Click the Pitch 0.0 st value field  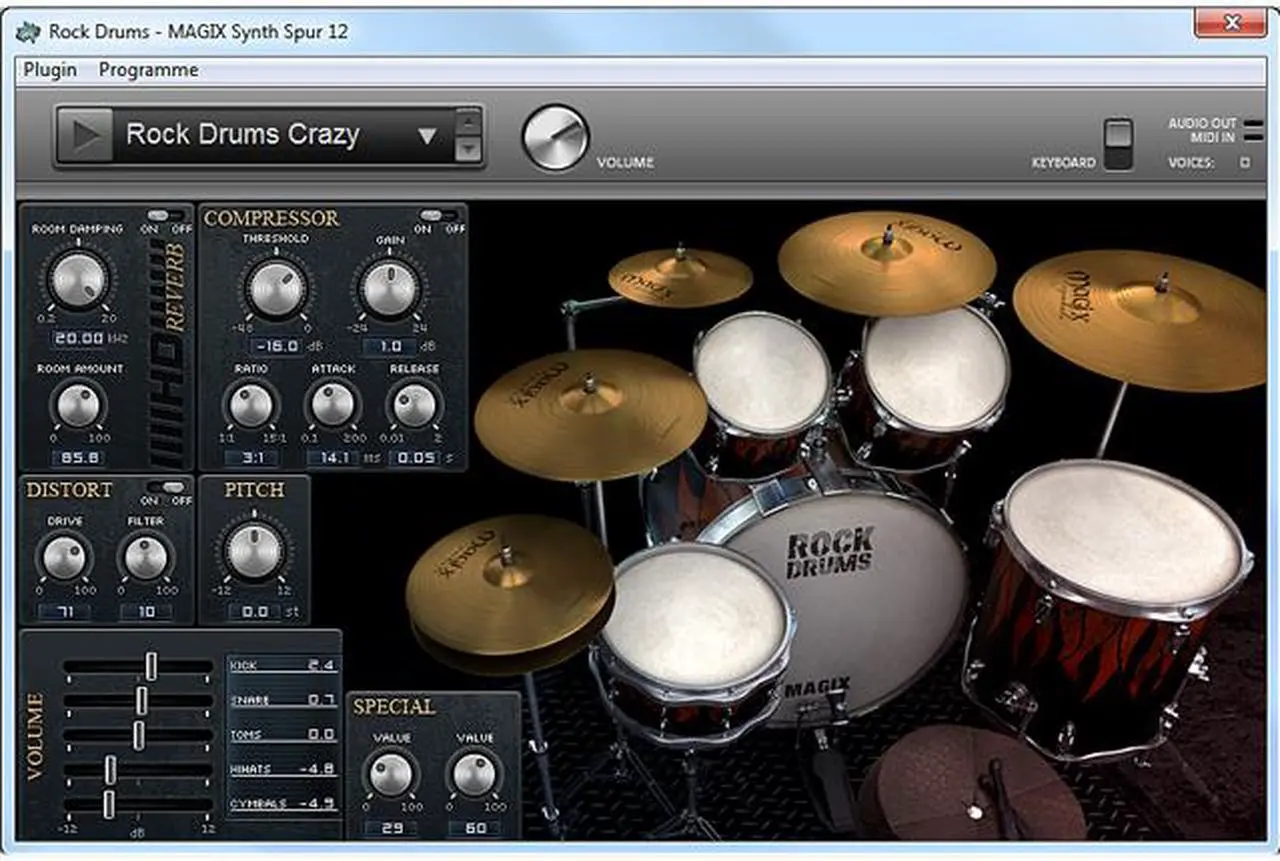pyautogui.click(x=255, y=611)
